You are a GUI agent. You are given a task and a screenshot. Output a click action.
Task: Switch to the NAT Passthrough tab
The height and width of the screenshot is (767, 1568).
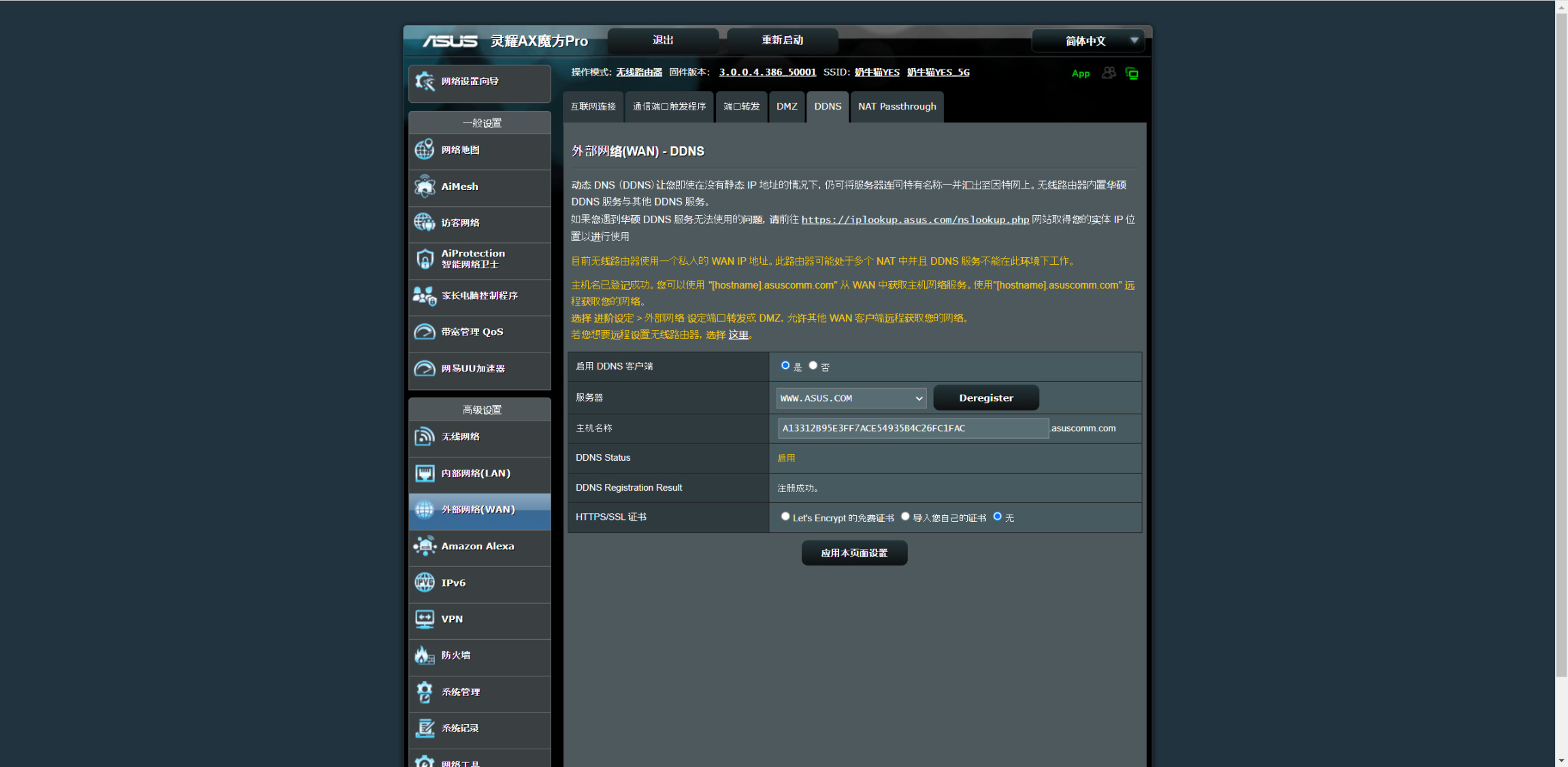click(x=896, y=107)
